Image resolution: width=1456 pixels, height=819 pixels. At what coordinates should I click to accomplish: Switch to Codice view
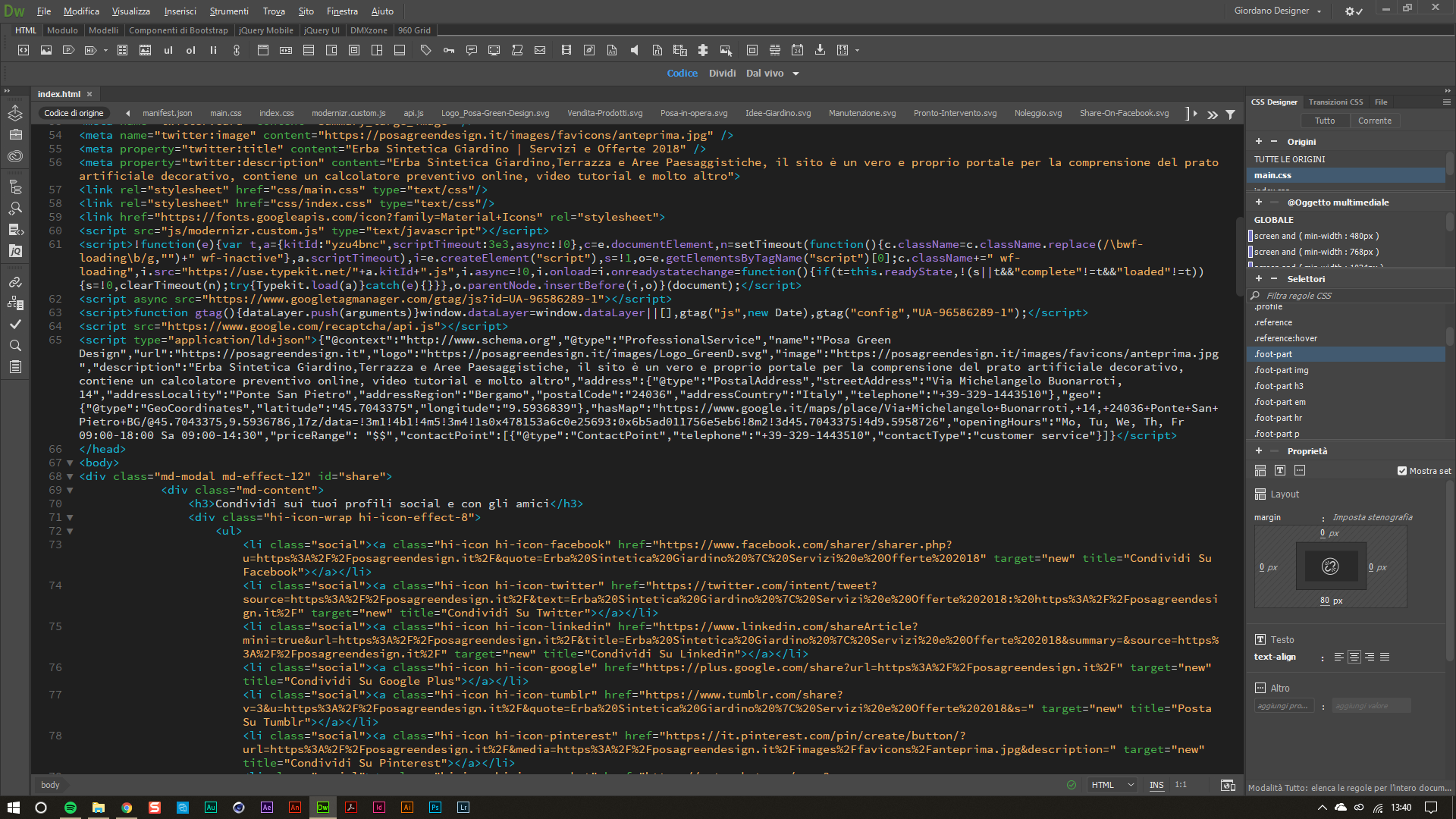[682, 74]
